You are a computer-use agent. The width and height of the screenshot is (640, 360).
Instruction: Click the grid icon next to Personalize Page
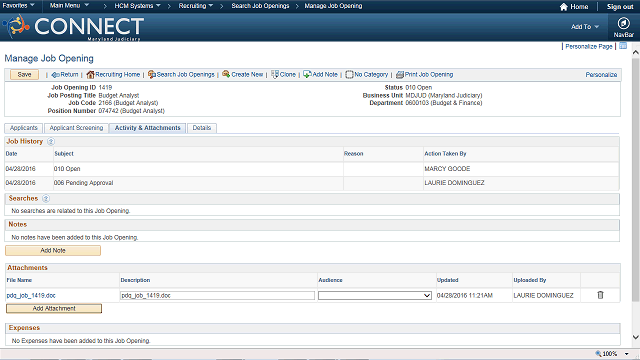623,46
